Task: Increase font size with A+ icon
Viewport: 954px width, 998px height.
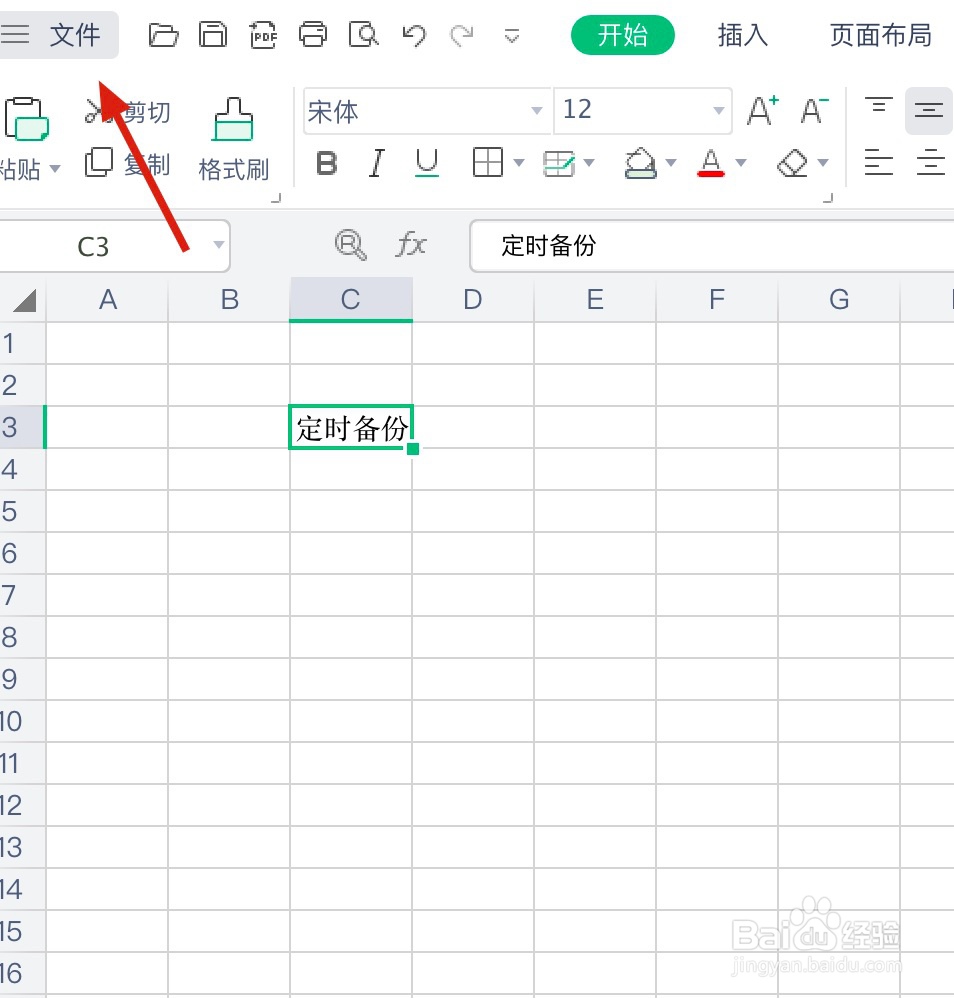Action: pos(762,111)
